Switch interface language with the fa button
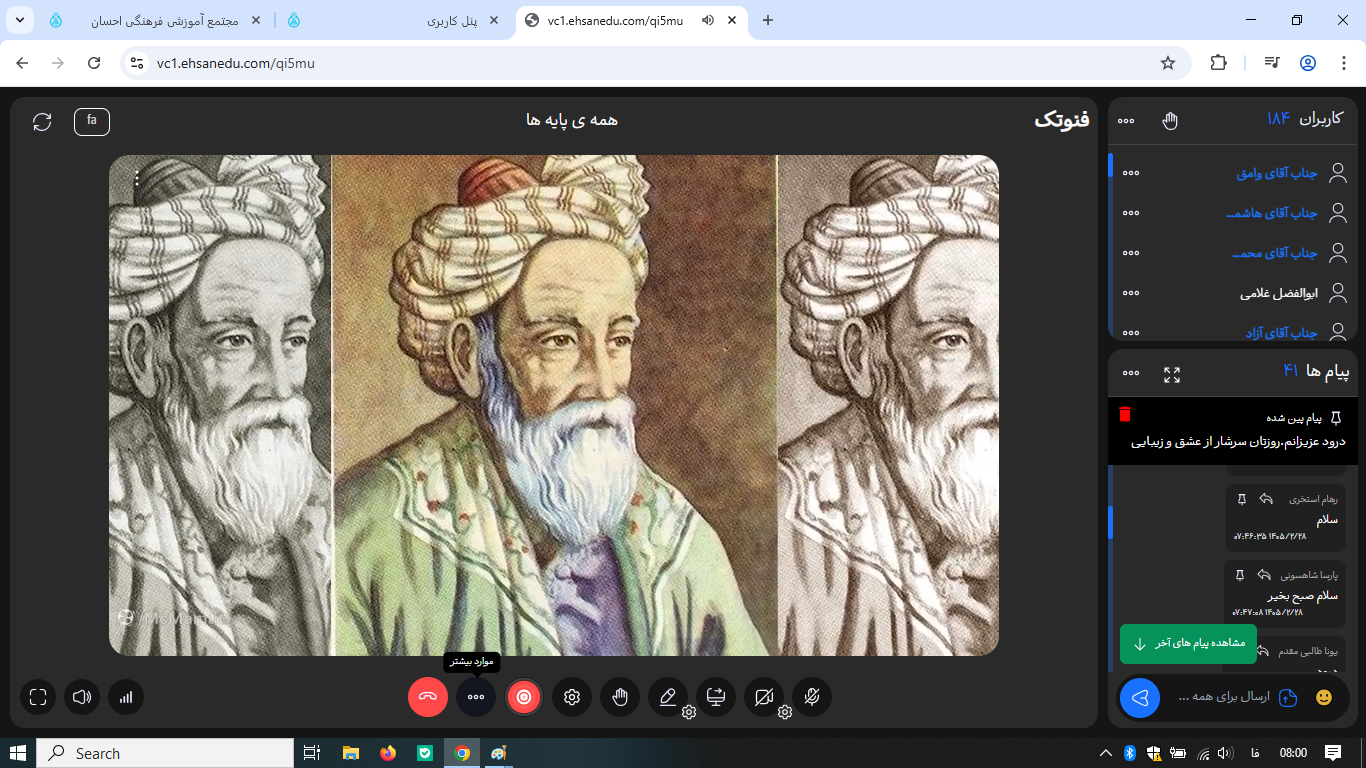 tap(92, 121)
